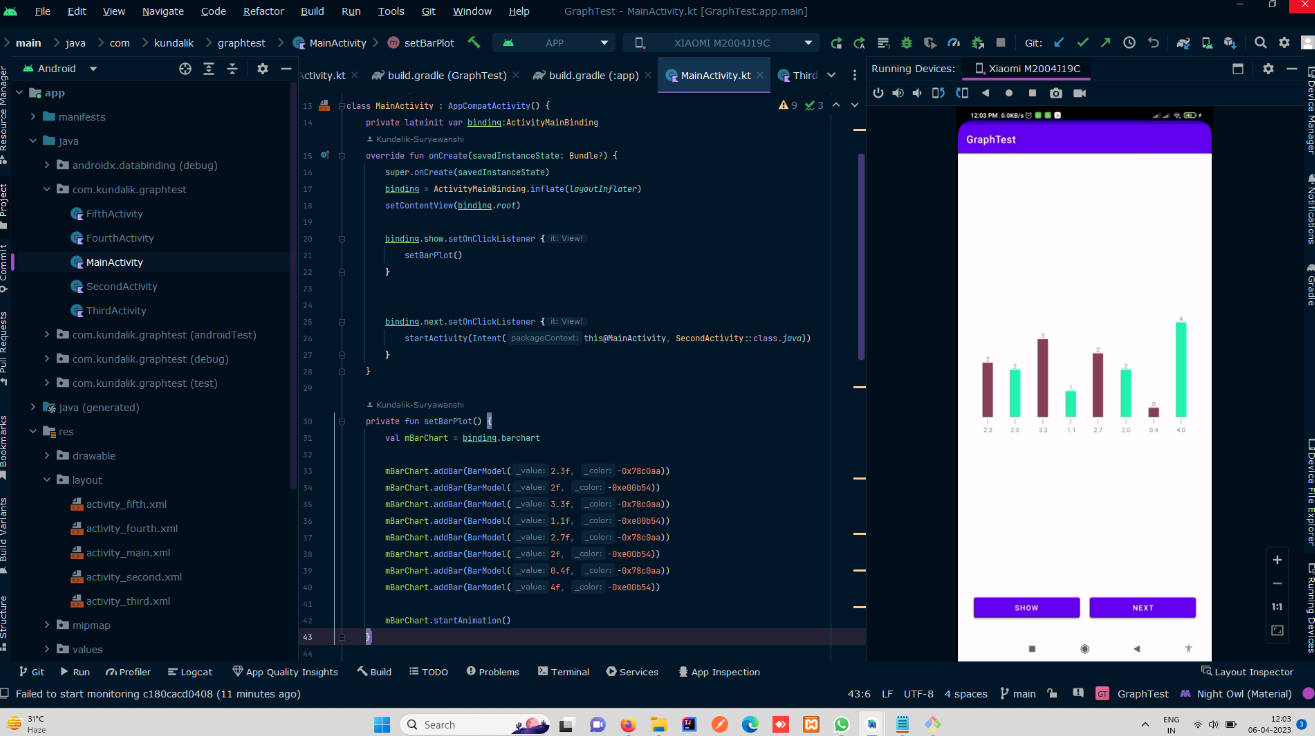
Task: Collapse the java folder in tree
Action: tap(33, 141)
